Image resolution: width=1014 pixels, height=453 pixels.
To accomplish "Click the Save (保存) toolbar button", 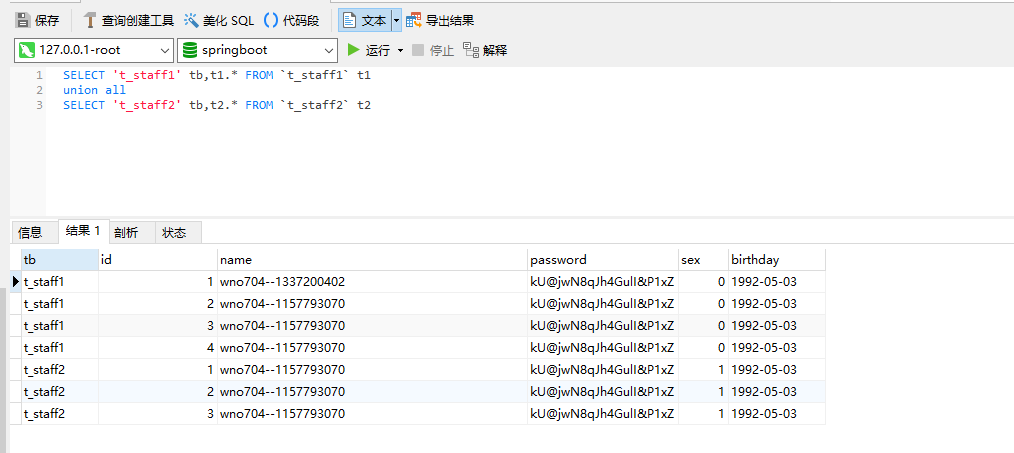I will click(x=38, y=20).
